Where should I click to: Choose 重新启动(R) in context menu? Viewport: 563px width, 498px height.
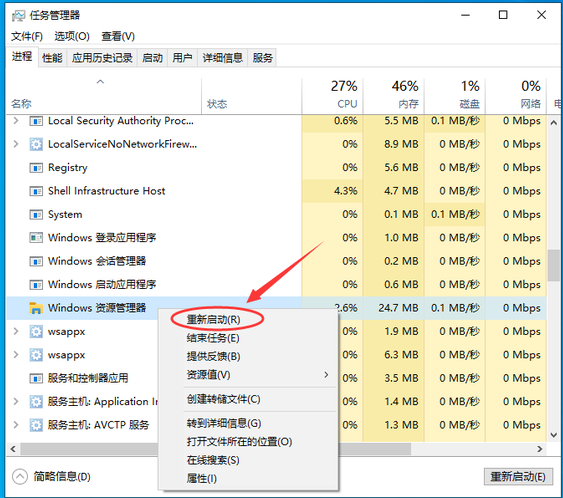(x=213, y=320)
